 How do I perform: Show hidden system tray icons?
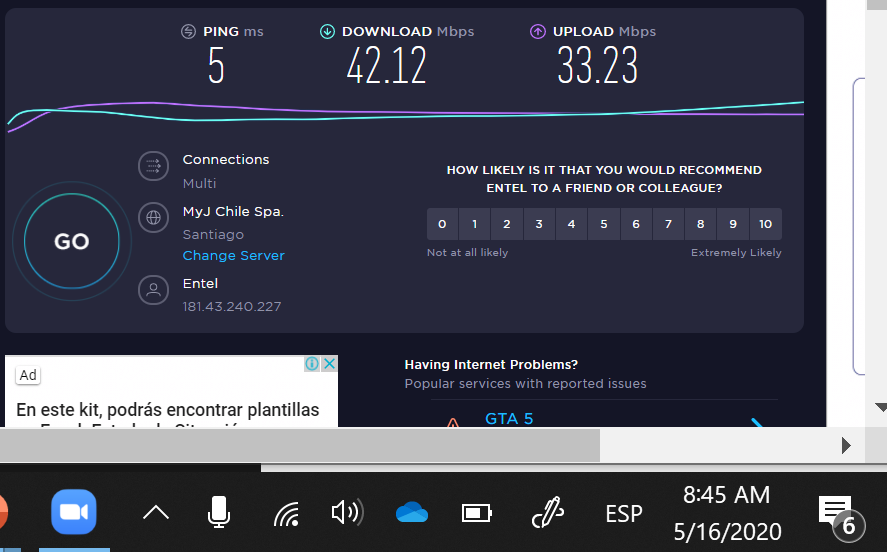156,513
